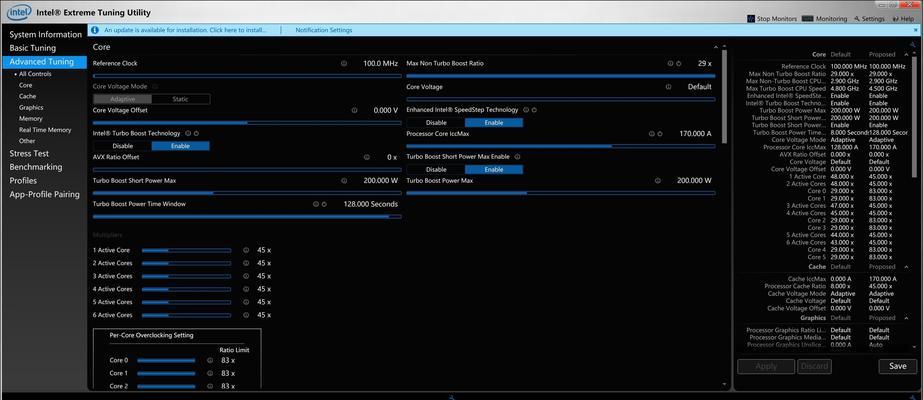Image resolution: width=923 pixels, height=400 pixels.
Task: Adjust the Core Voltage Offset slider
Action: pyautogui.click(x=247, y=123)
